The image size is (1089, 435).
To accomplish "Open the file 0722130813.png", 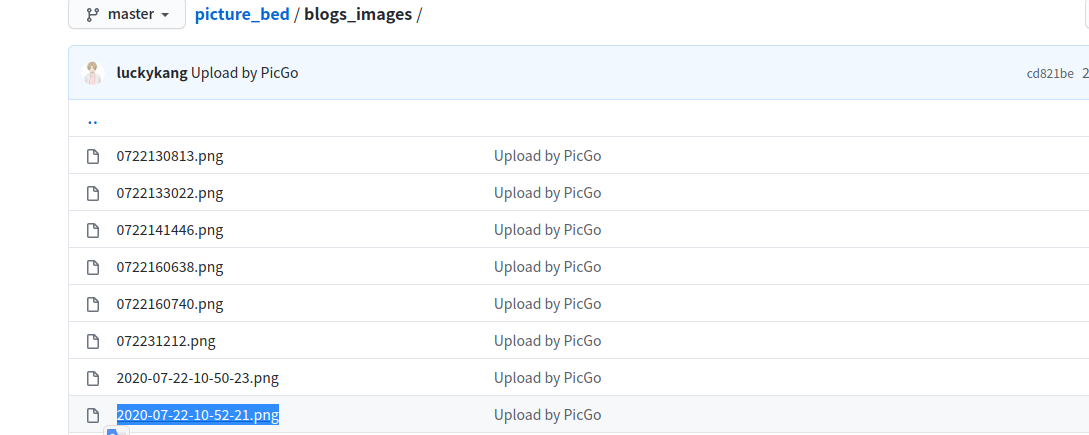I will pyautogui.click(x=170, y=156).
